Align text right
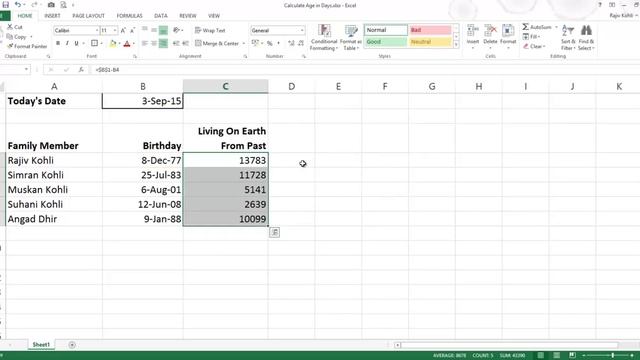Image resolution: width=640 pixels, height=360 pixels. (163, 43)
